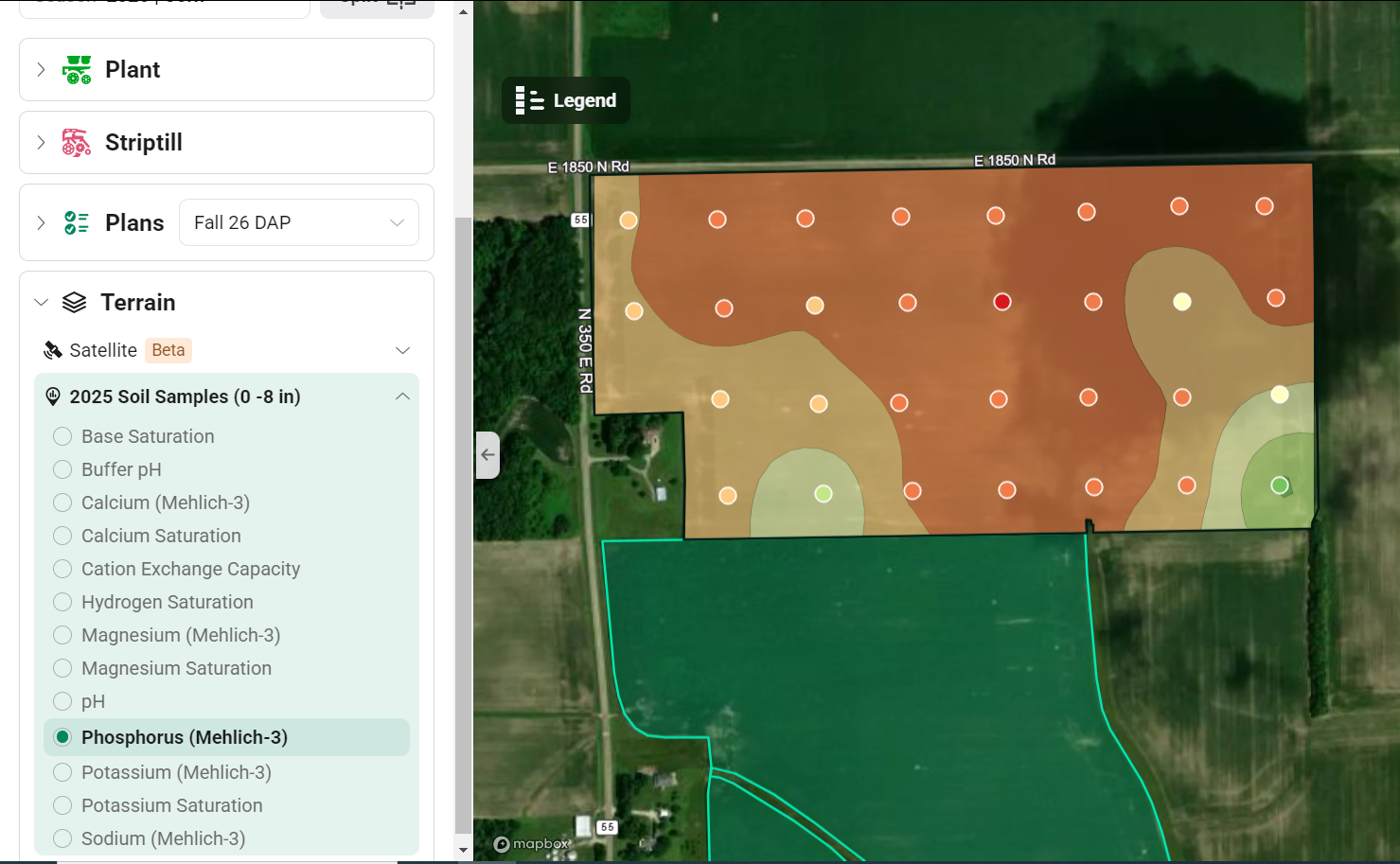Open the map Legend button
1400x864 pixels.
(x=566, y=100)
